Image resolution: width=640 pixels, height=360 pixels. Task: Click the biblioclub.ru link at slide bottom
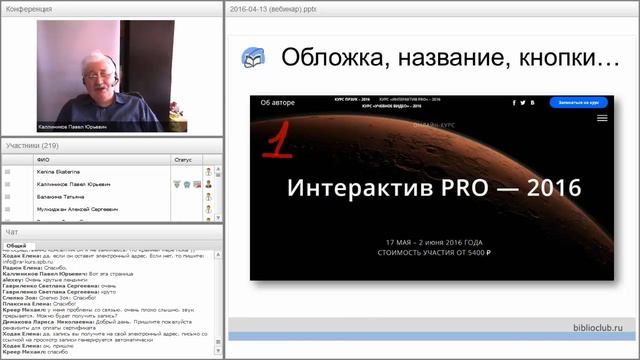pos(598,327)
